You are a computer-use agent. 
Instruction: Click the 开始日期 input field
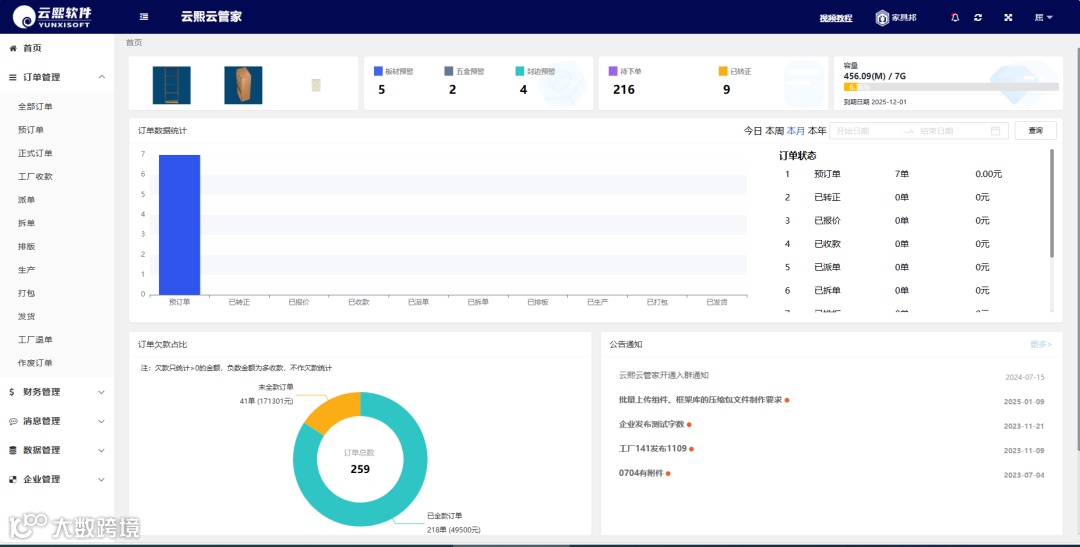[867, 131]
